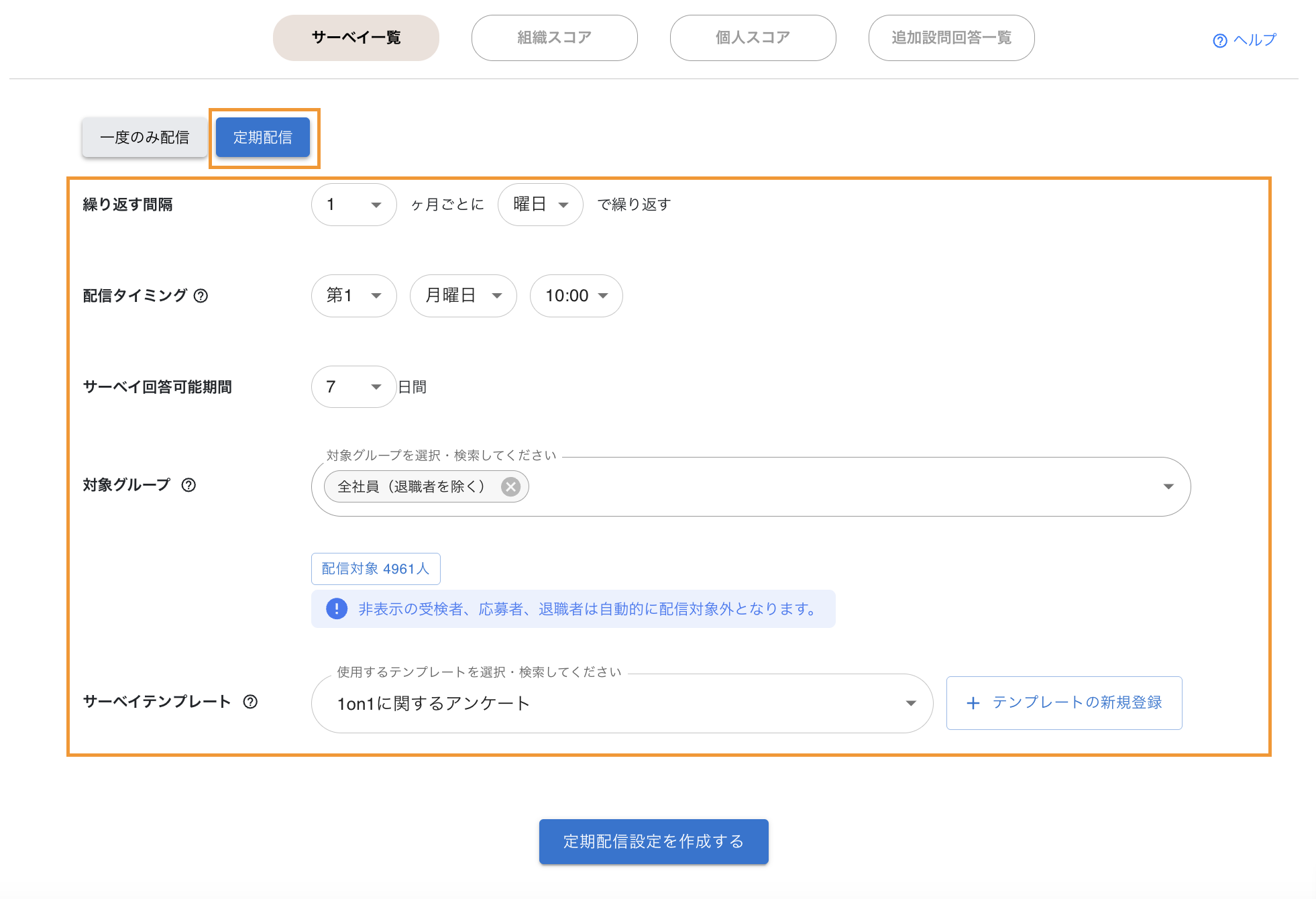Click 定期配信設定を作成する button
The width and height of the screenshot is (1316, 899).
pos(653,841)
